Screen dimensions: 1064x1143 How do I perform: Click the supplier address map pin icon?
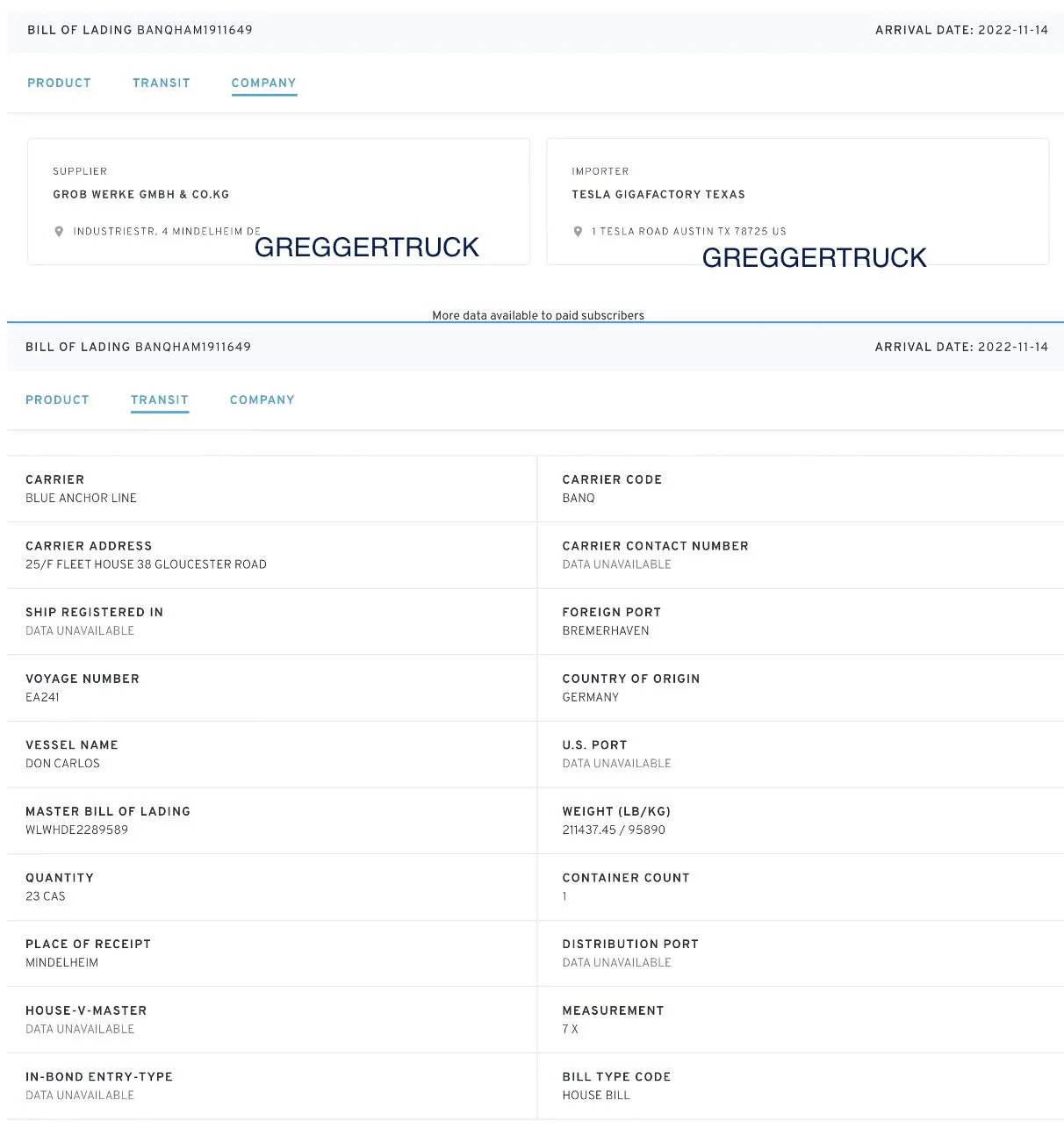coord(59,232)
